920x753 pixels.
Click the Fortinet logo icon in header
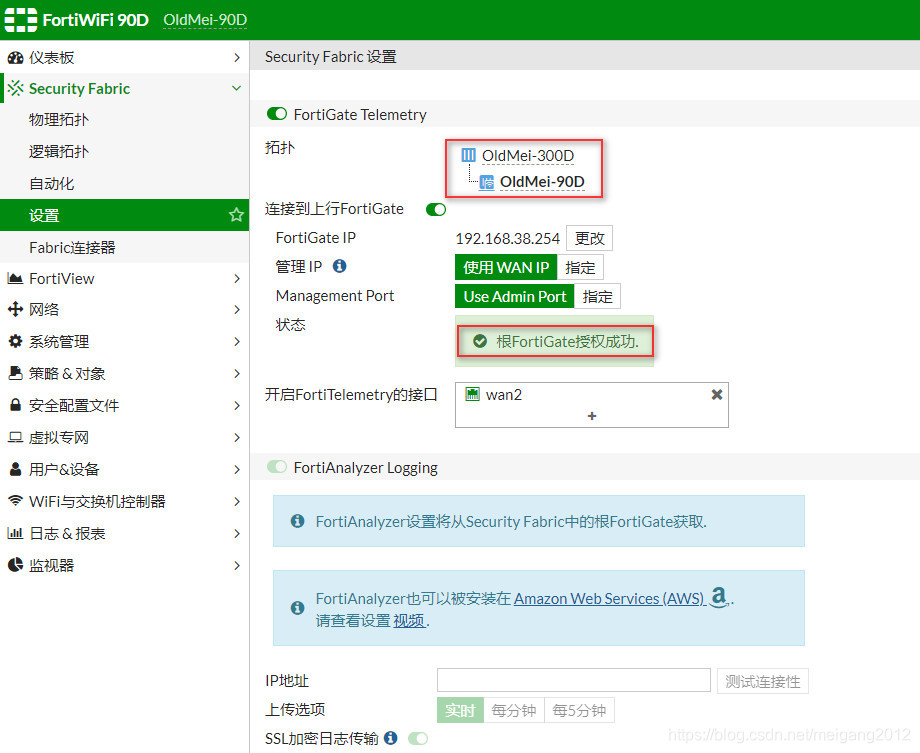[21, 20]
